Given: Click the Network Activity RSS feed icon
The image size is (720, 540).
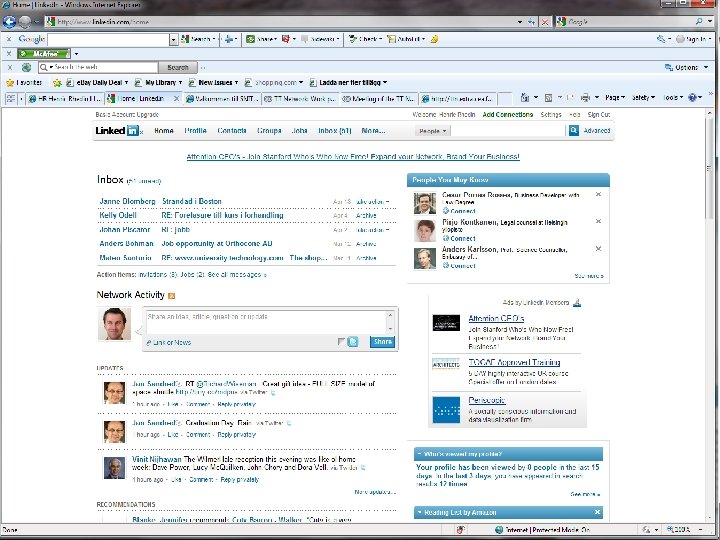Looking at the screenshot, I should tap(172, 296).
